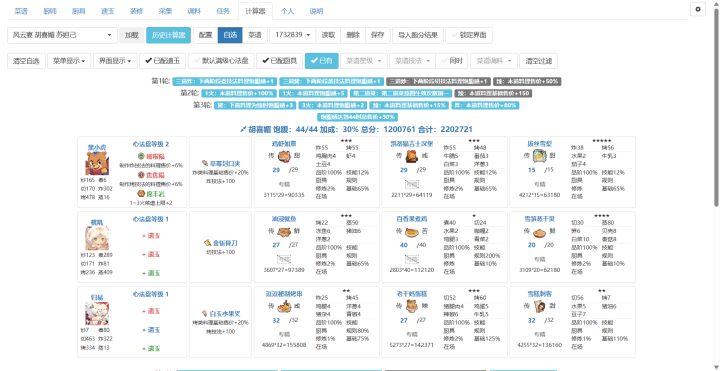Click dish icon in the 5273*27=142371 card
This screenshot has height=371, width=720.
pos(411,306)
